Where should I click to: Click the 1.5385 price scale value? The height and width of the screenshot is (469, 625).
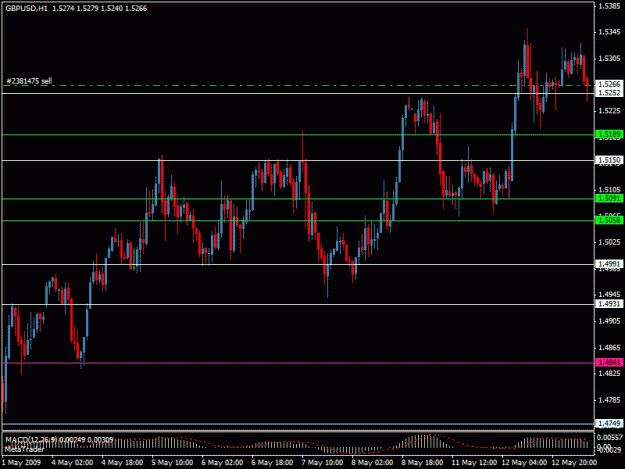pyautogui.click(x=609, y=6)
